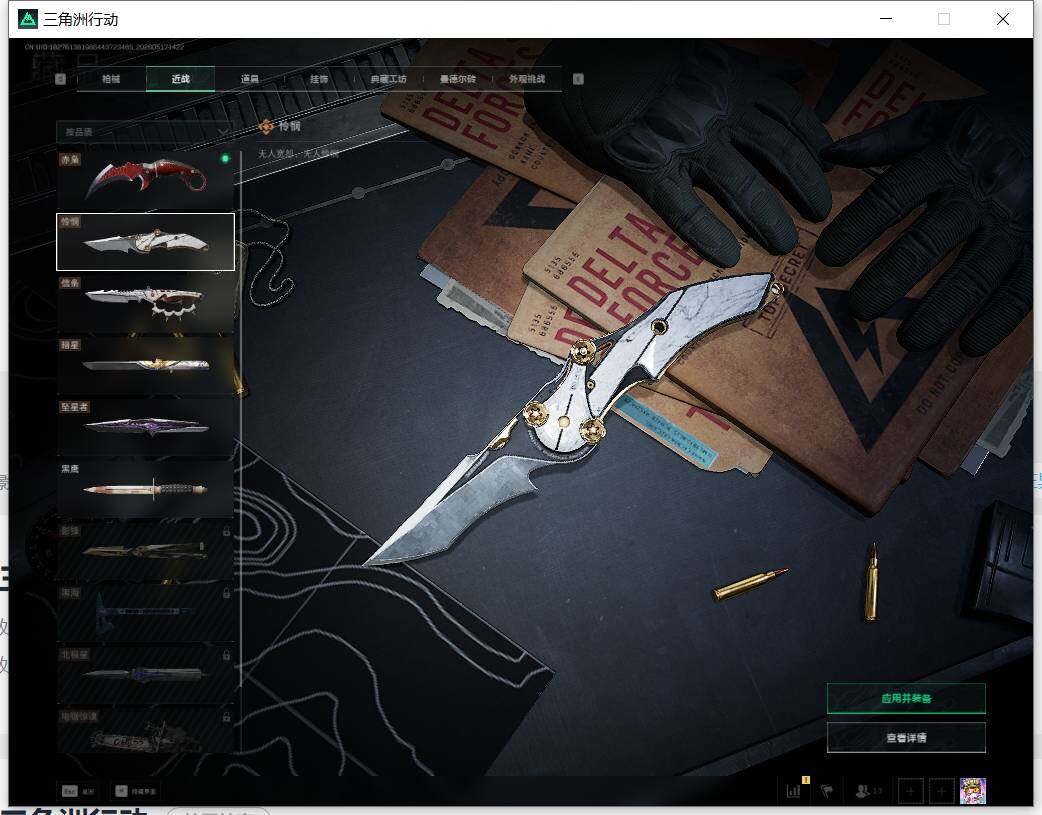Open the signal stats bar-chart icon
1042x815 pixels.
point(793,790)
